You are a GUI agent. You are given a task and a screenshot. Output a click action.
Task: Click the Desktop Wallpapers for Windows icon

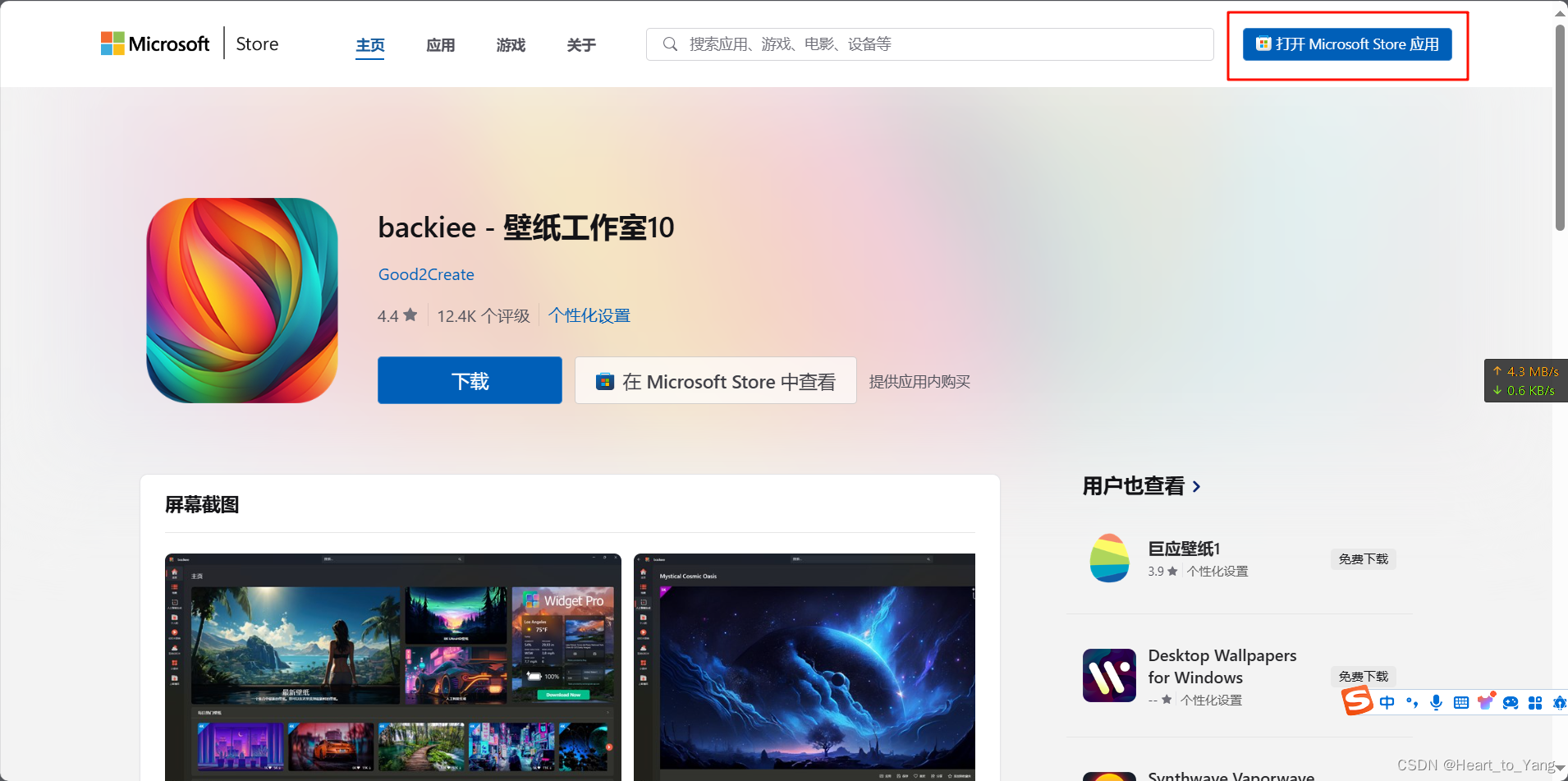1109,676
